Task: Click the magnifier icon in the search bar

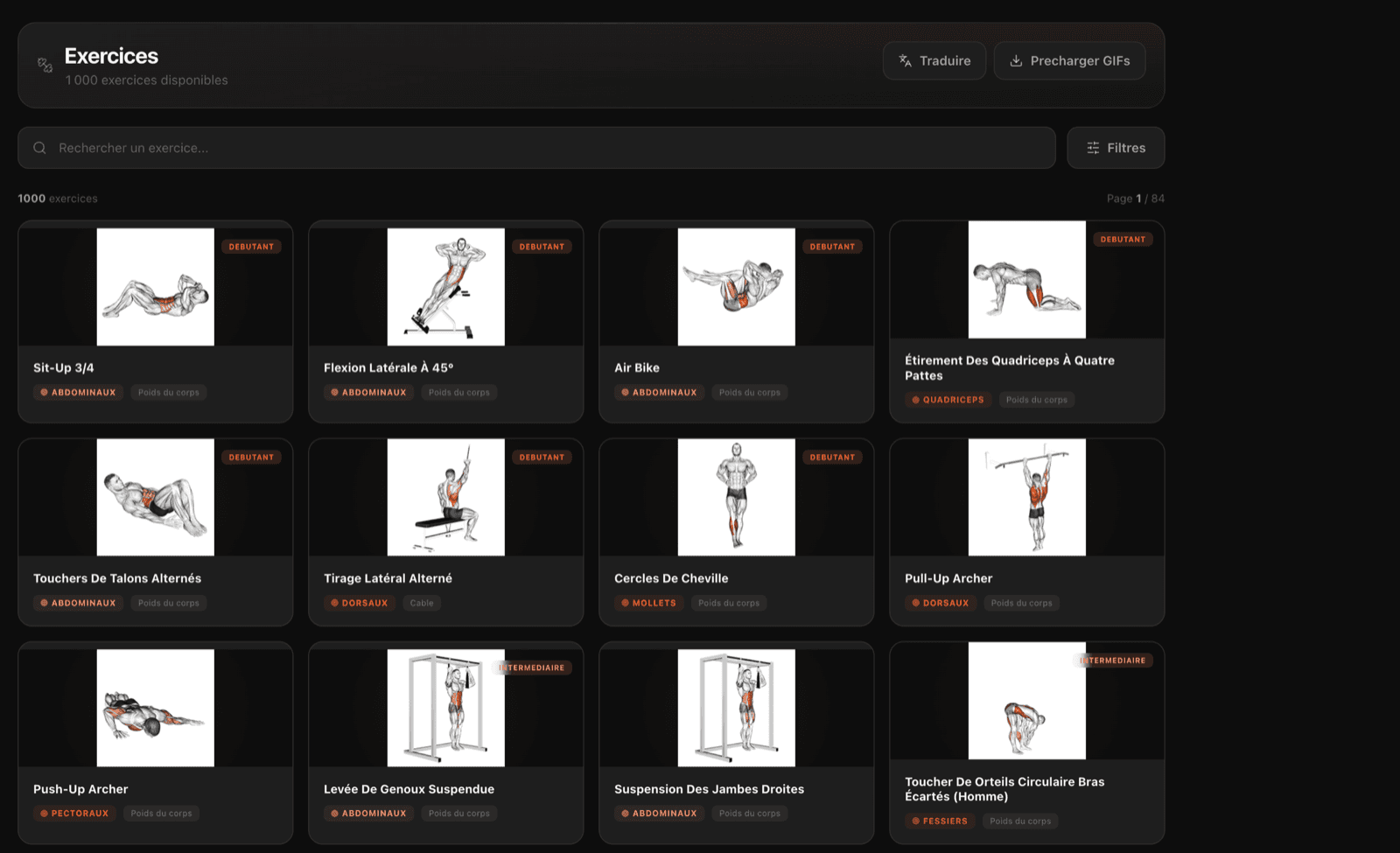Action: pyautogui.click(x=39, y=147)
